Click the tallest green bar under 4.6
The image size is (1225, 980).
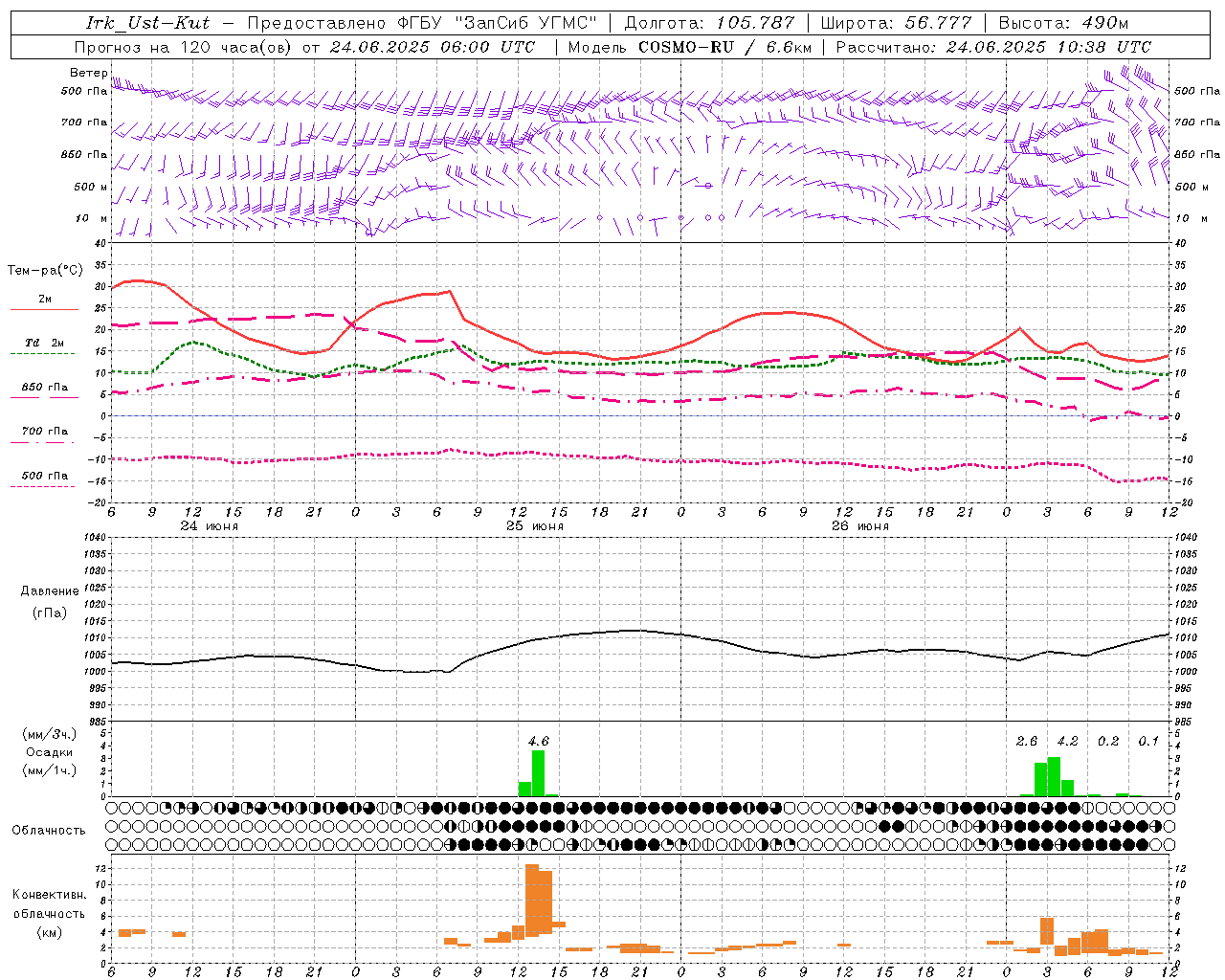[x=539, y=773]
